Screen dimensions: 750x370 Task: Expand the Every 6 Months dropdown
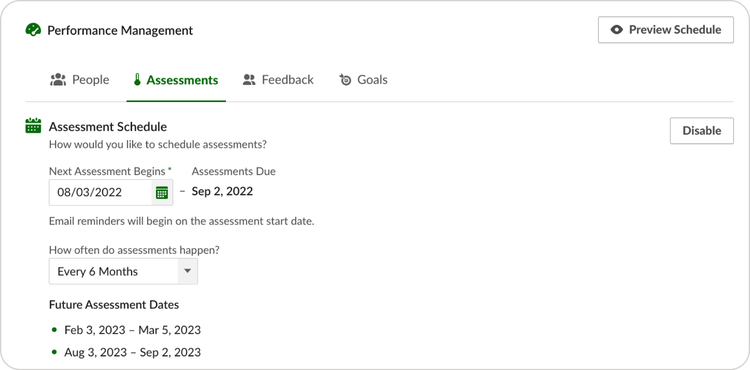click(123, 272)
